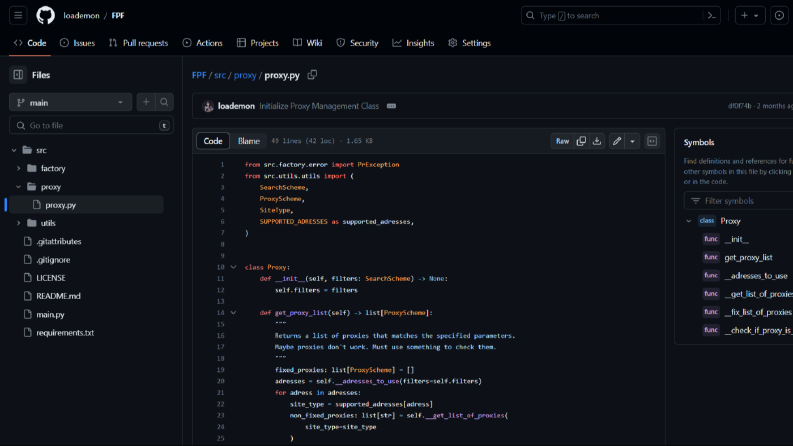This screenshot has height=446, width=793.
Task: Collapse the file tree side panel
Action: (x=18, y=75)
